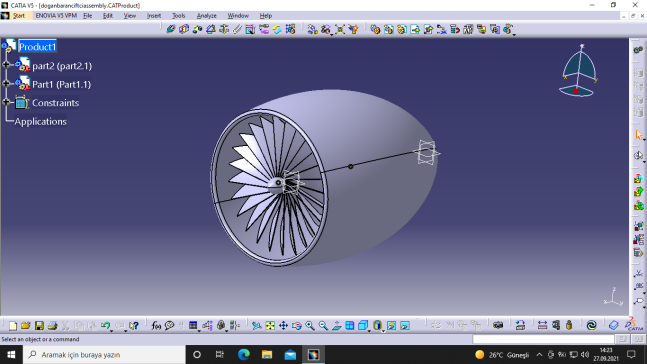Open the Tools menu
Screen dimensions: 647x364
point(178,16)
